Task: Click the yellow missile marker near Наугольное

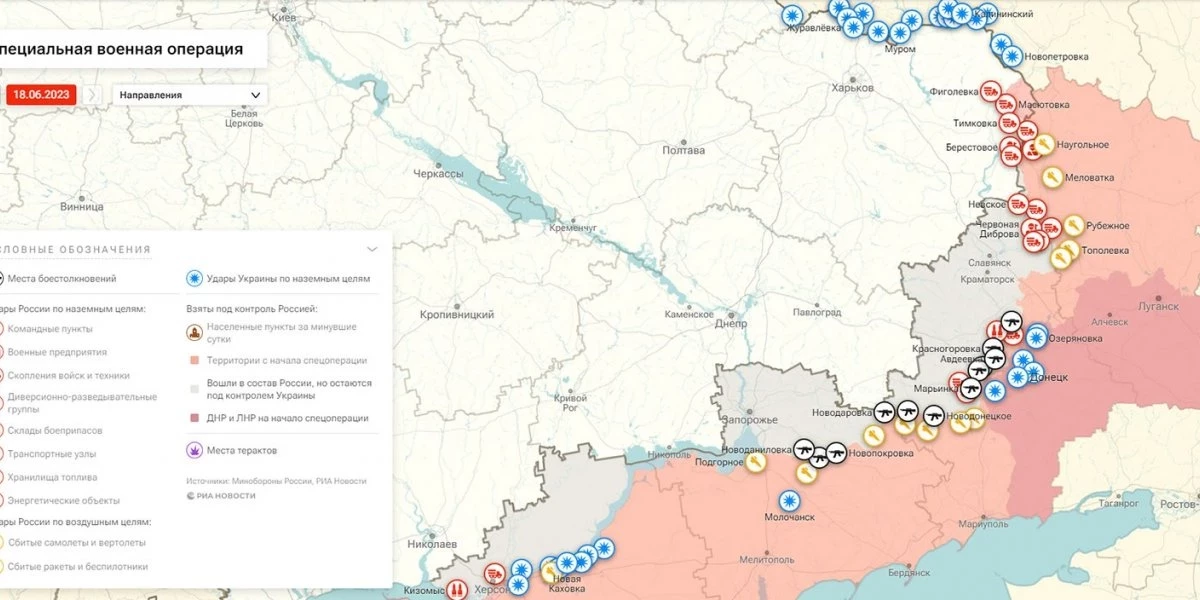Action: [x=1044, y=145]
